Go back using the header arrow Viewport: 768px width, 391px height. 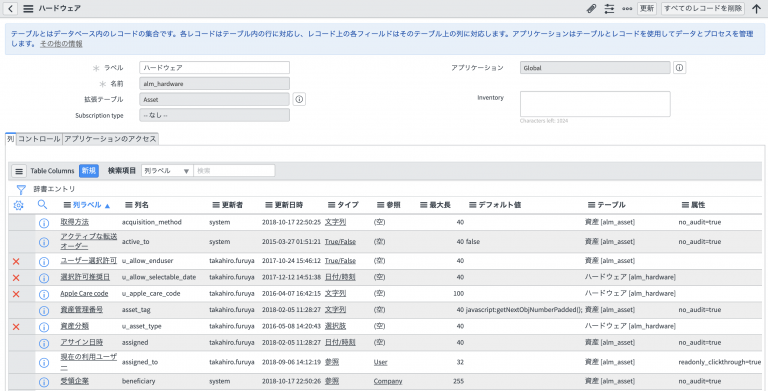pos(10,8)
